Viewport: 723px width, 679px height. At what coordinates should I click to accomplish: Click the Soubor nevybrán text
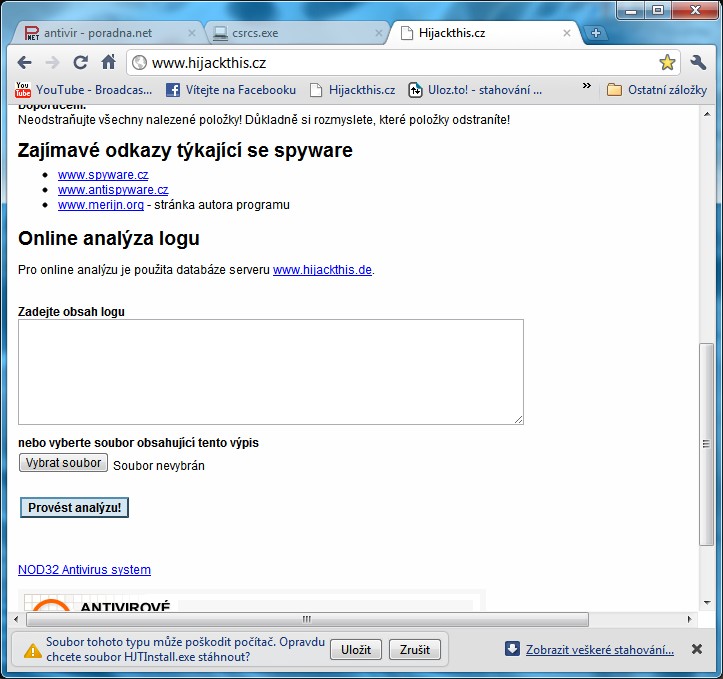point(159,466)
